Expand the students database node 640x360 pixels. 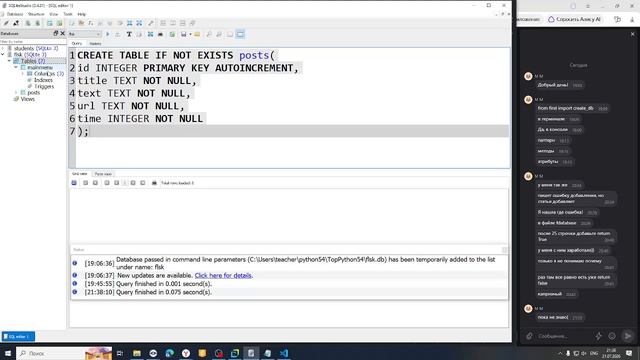(x=3, y=48)
